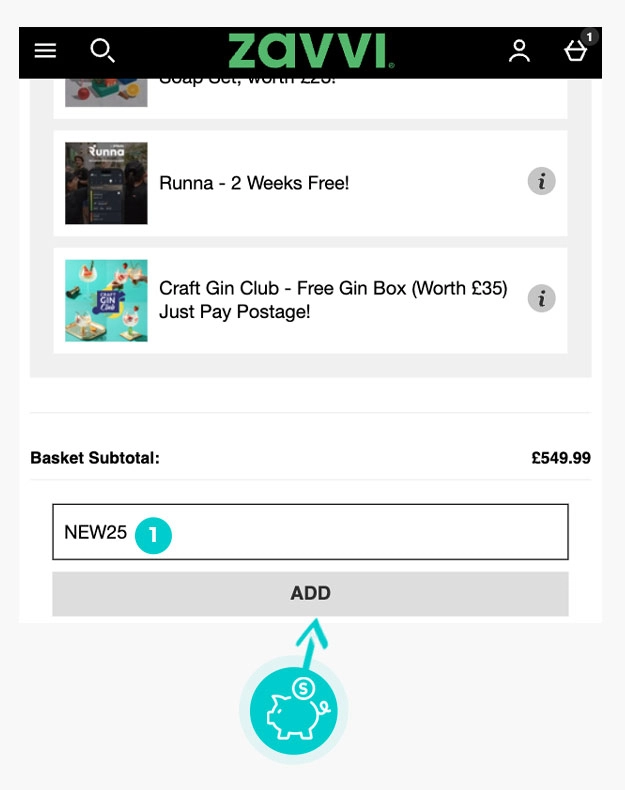Click the £549.99 subtotal amount
The width and height of the screenshot is (625, 790).
(560, 459)
